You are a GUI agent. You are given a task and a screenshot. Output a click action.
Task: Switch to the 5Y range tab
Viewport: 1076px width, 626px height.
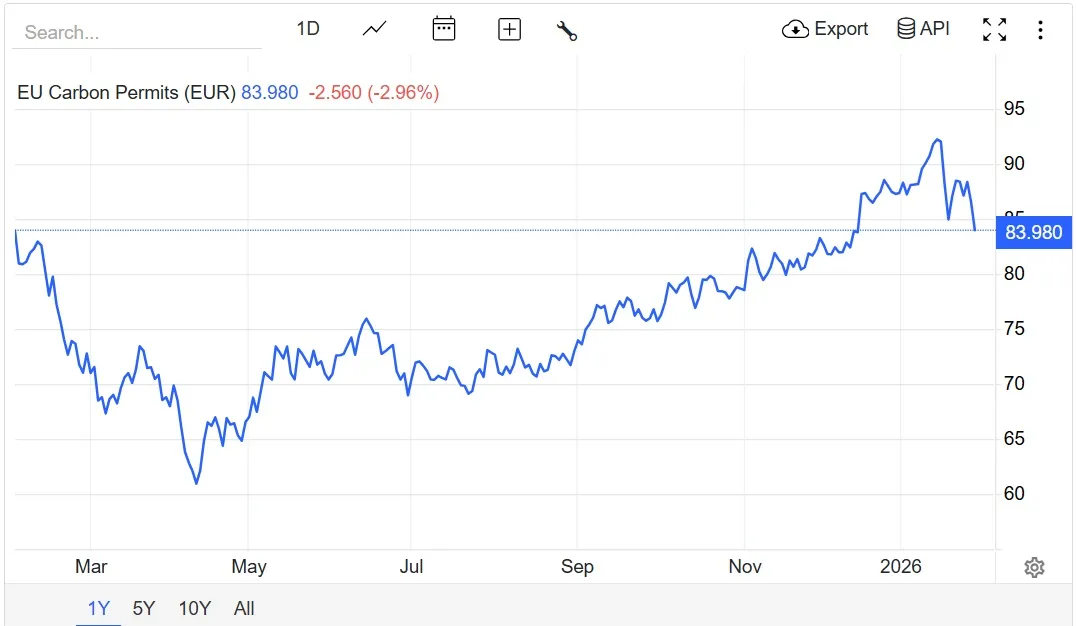click(142, 608)
